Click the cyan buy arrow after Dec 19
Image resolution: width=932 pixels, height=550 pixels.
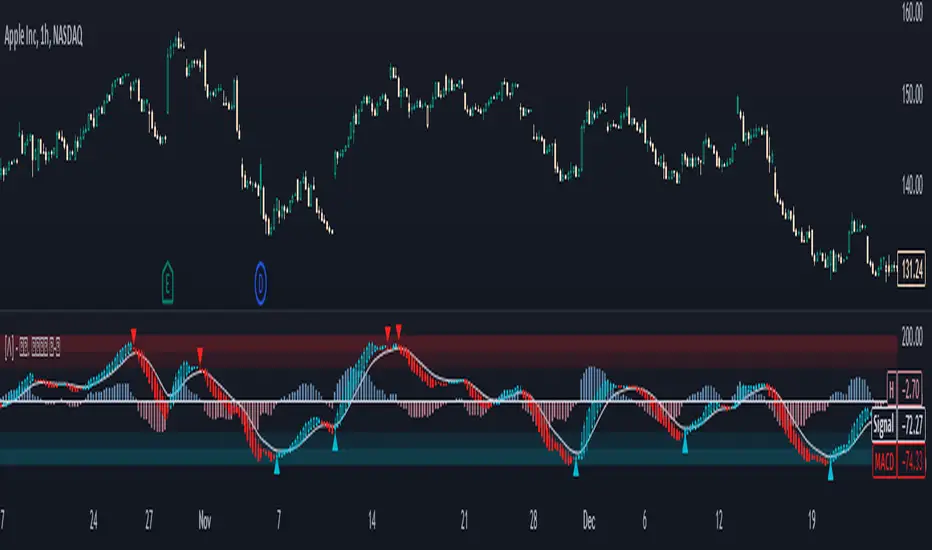pos(831,472)
